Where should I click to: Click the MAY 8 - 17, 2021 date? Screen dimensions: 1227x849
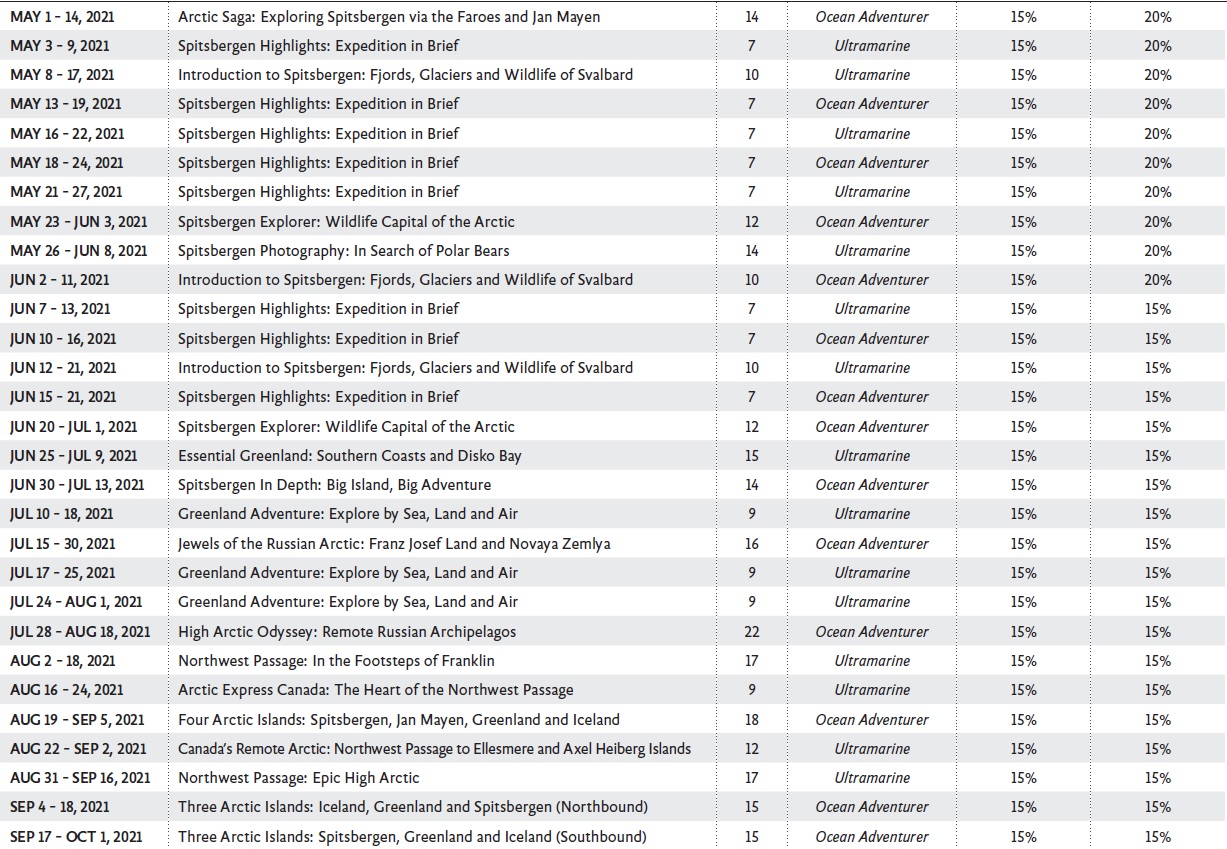pyautogui.click(x=61, y=75)
